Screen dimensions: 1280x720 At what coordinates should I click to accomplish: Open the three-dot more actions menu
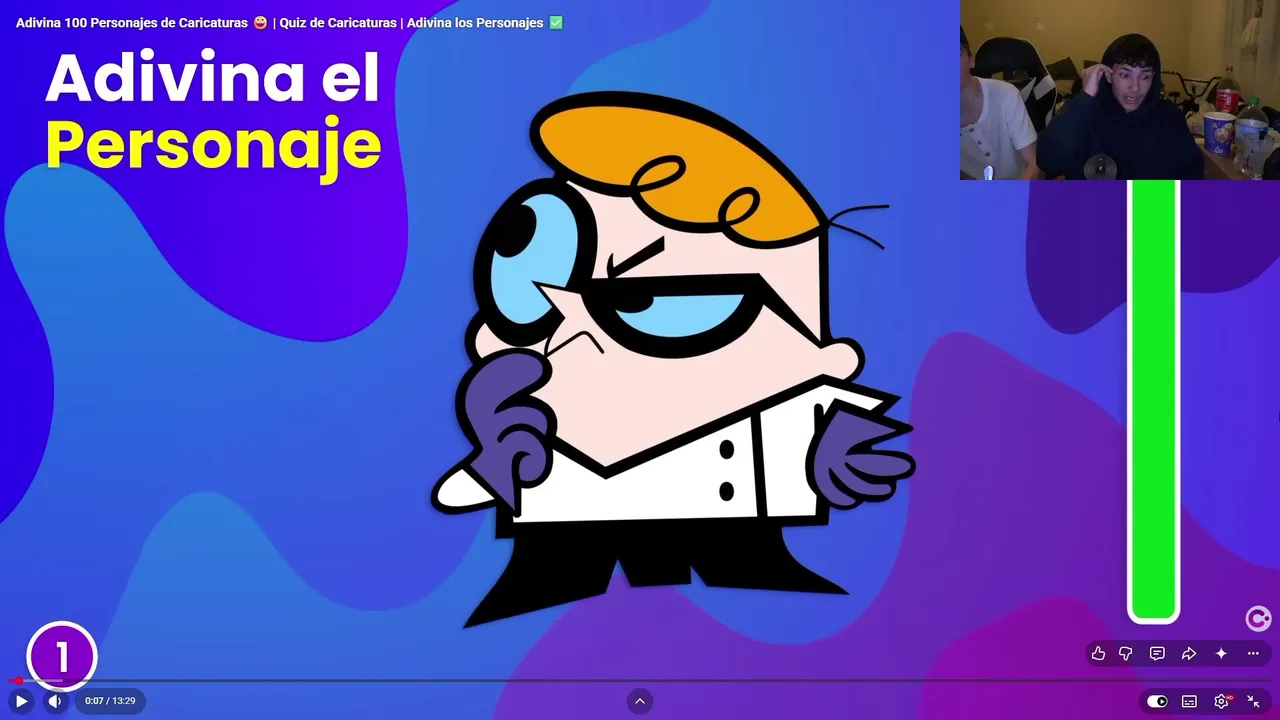[x=1253, y=654]
